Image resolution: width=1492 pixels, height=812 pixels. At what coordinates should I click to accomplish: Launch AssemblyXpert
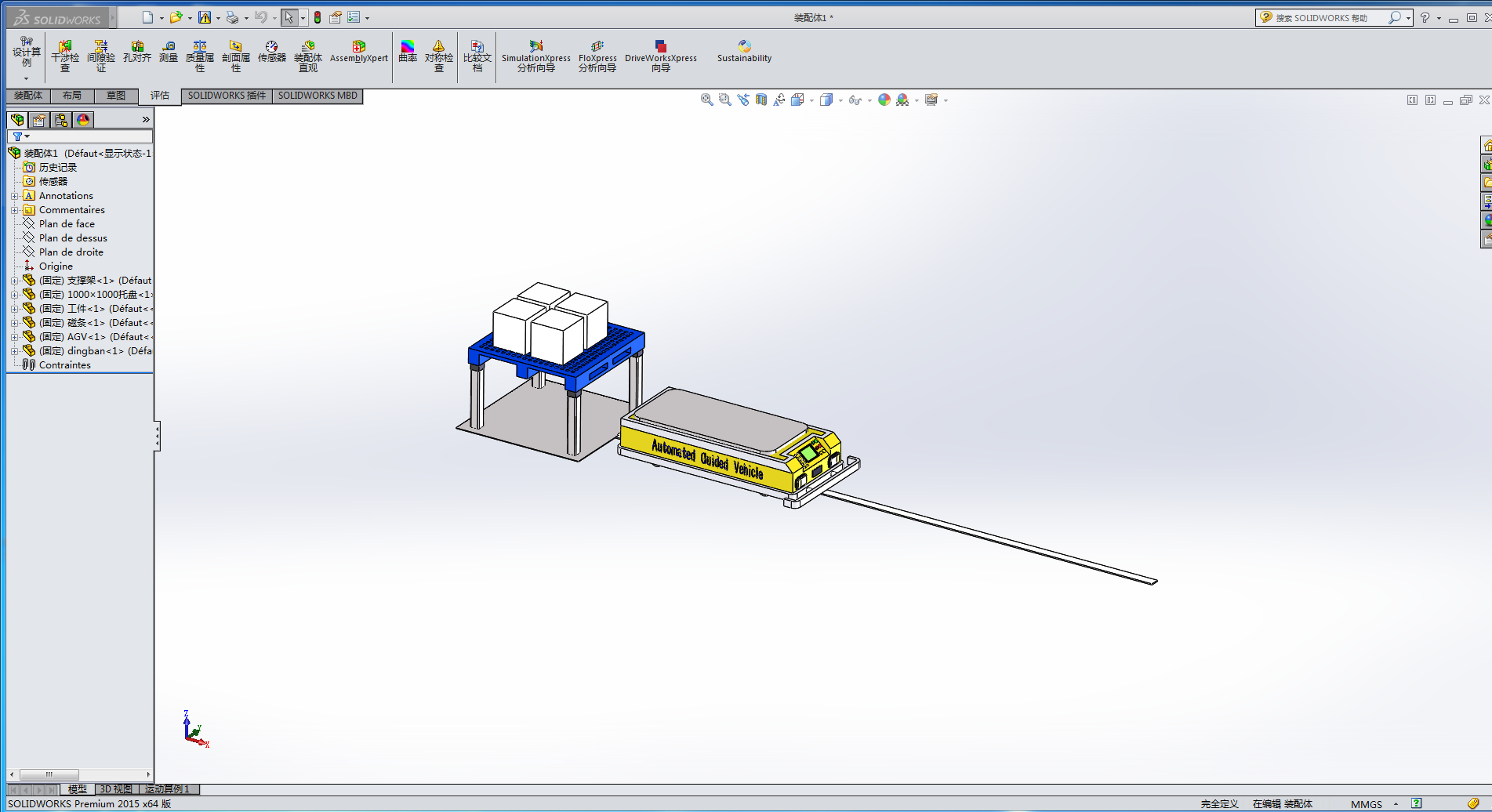pos(359,52)
